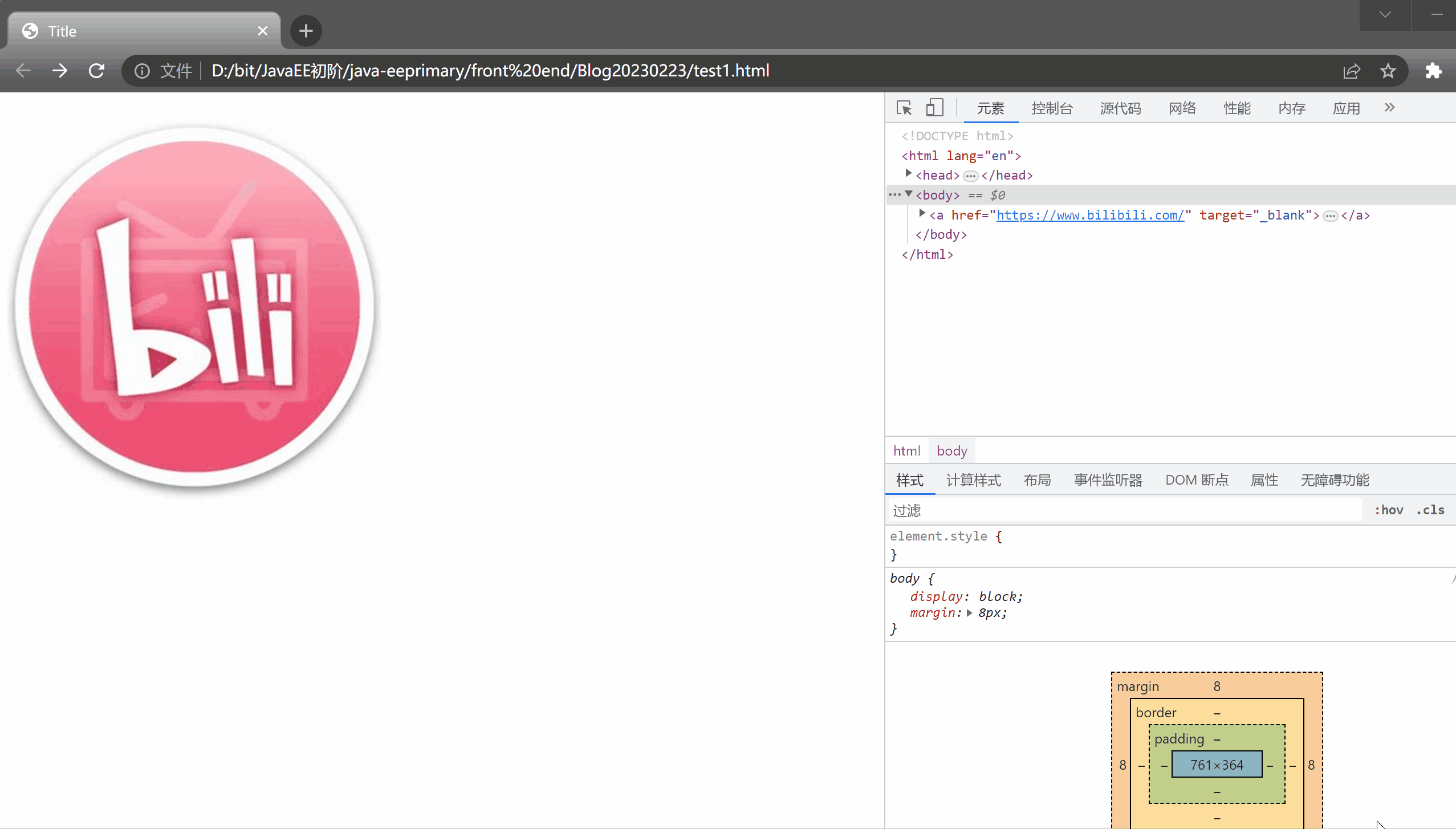
Task: Toggle the .cls class editor
Action: click(1430, 510)
